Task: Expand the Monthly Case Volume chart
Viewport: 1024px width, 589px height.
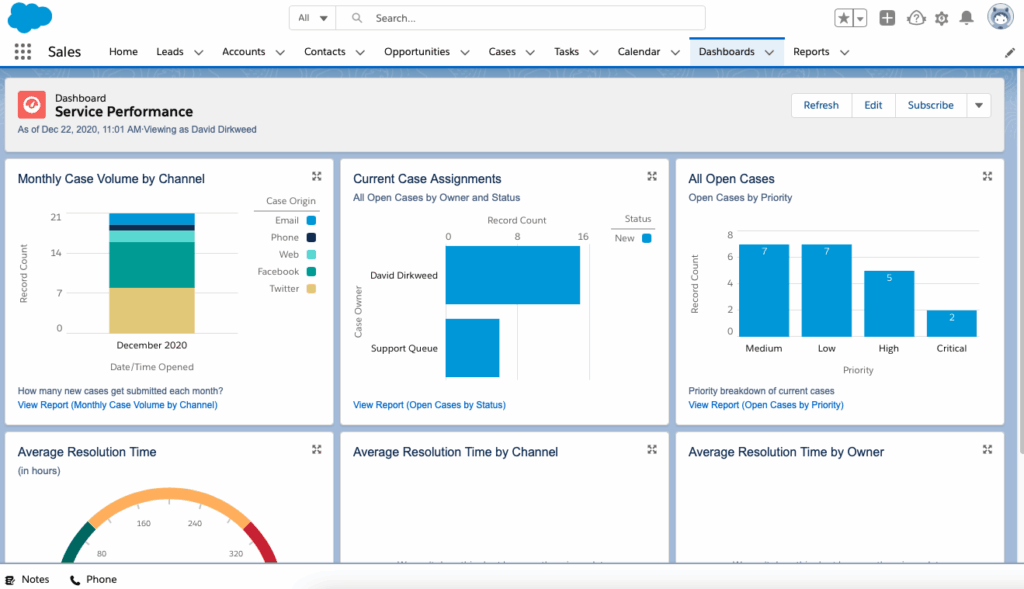Action: pyautogui.click(x=317, y=176)
